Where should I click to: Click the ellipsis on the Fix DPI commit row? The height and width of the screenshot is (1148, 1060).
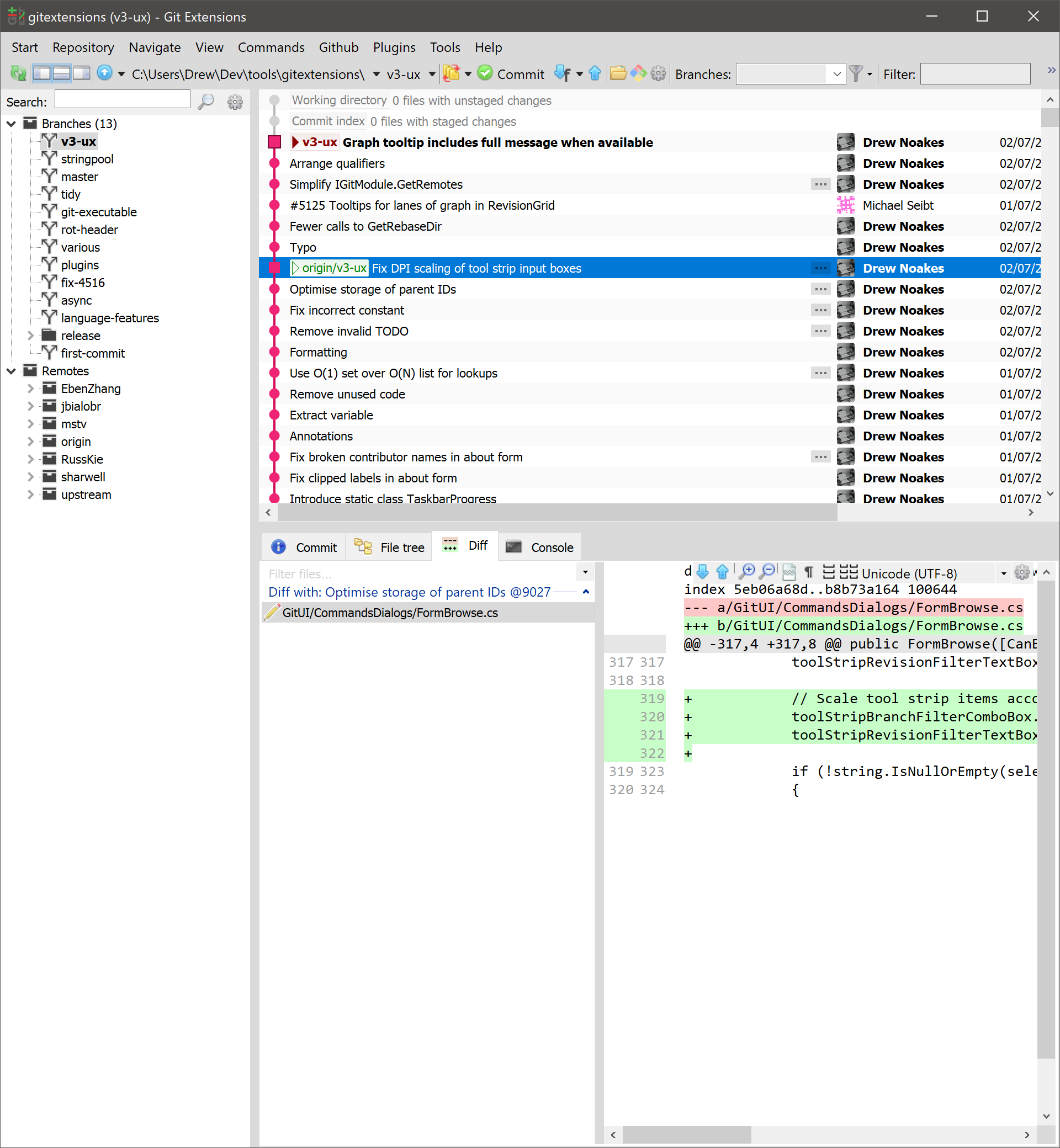(x=820, y=267)
